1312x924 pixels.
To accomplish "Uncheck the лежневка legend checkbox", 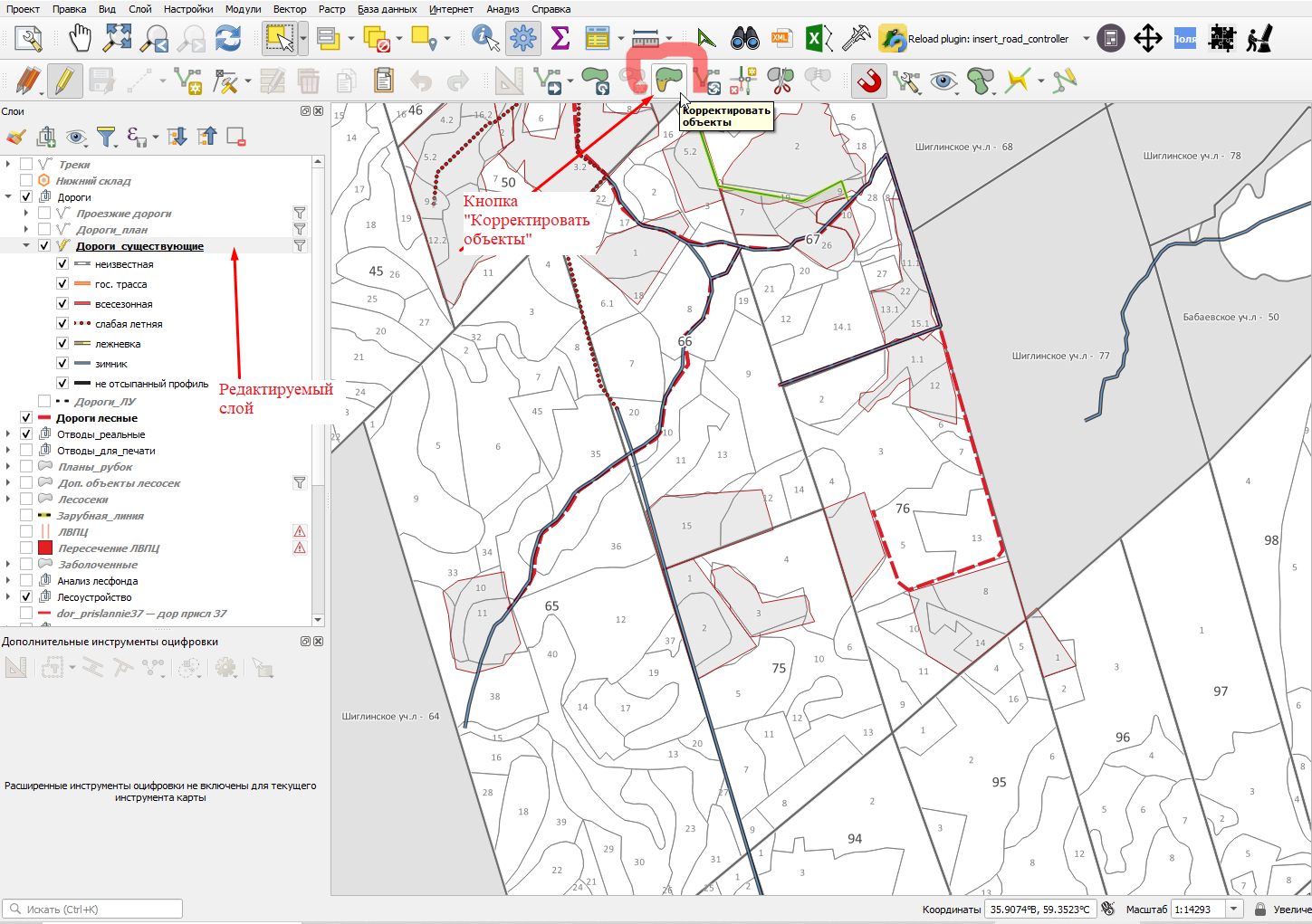I will coord(62,343).
